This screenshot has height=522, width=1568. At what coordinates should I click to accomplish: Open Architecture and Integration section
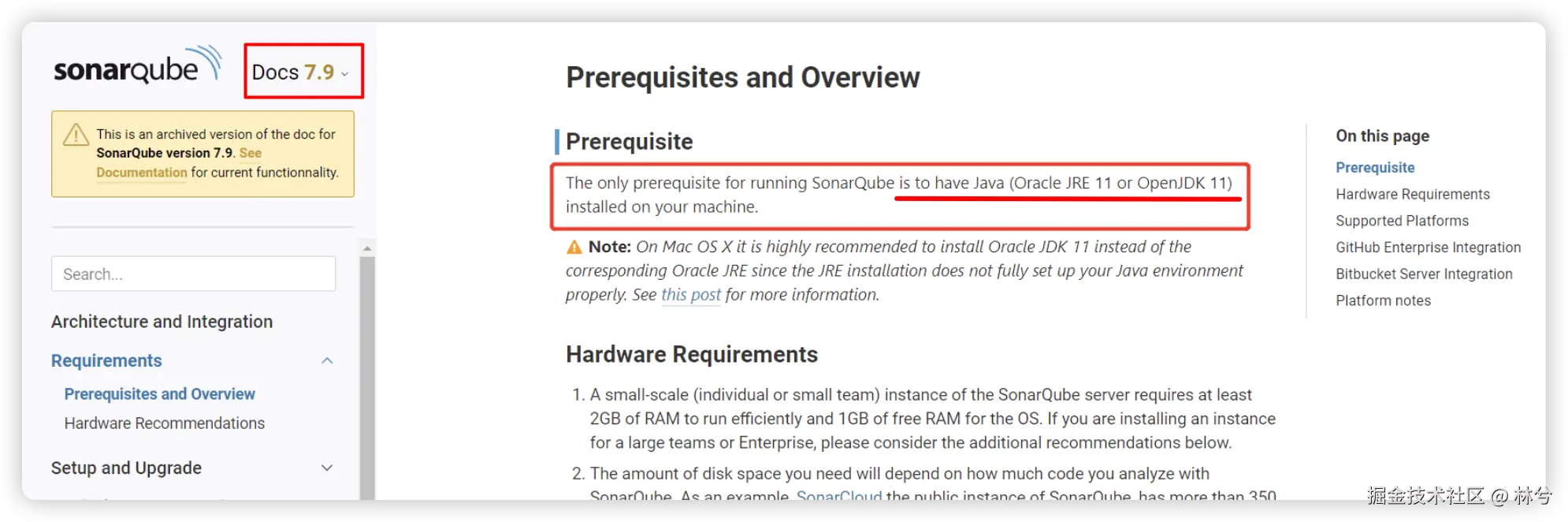point(162,322)
